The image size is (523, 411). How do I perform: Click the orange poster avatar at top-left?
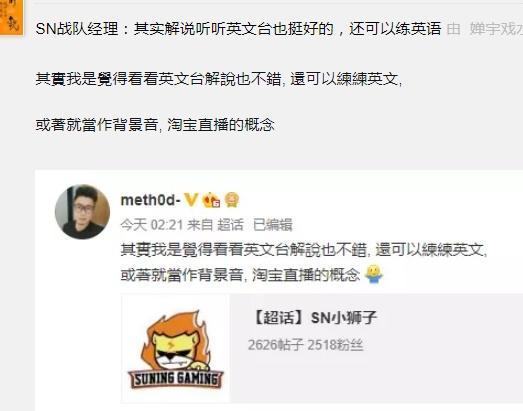pos(11,17)
